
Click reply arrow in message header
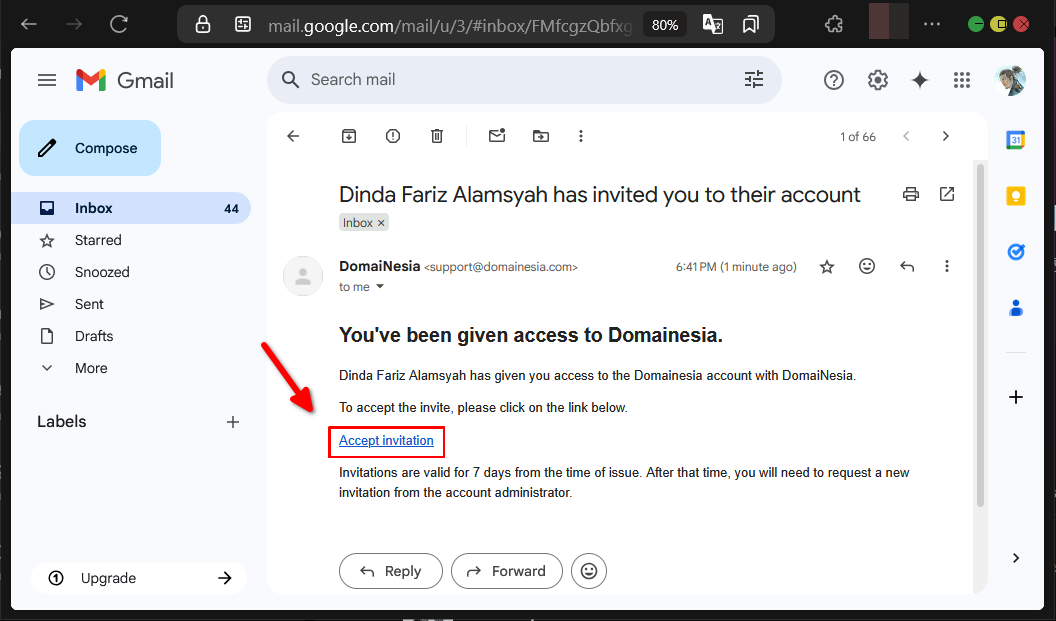pos(907,267)
